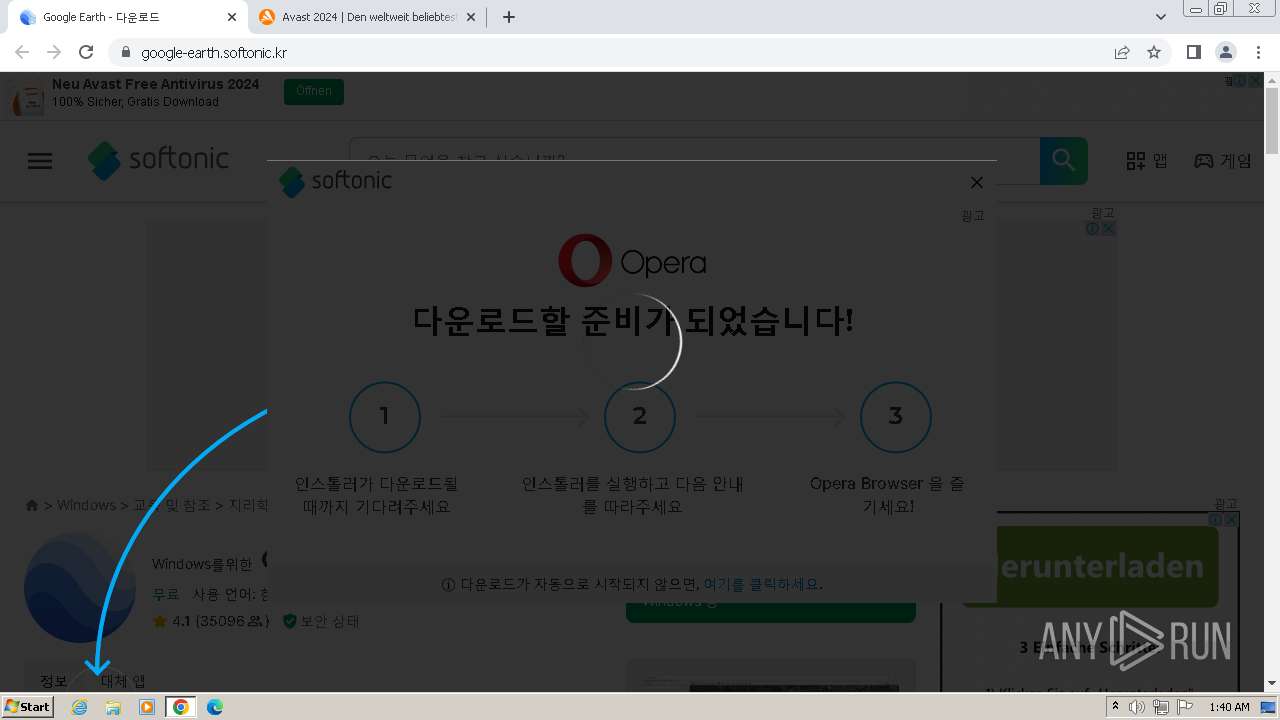This screenshot has width=1280, height=720.
Task: Click the address bar URL
Action: click(x=213, y=52)
